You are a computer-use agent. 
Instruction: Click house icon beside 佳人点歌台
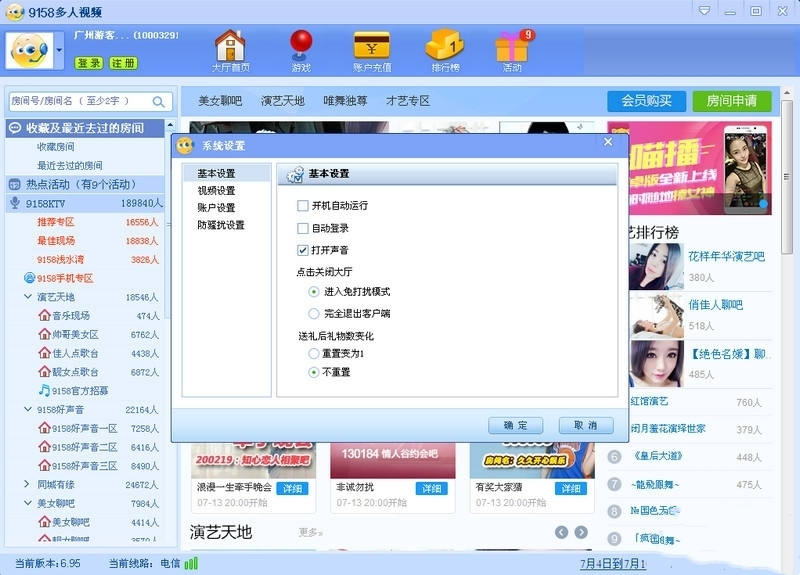coord(44,353)
